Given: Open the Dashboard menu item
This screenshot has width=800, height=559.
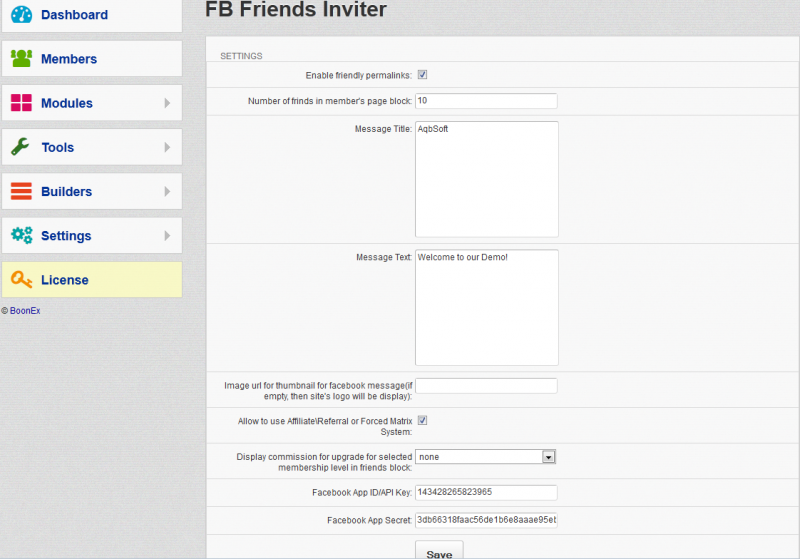Looking at the screenshot, I should tap(92, 15).
